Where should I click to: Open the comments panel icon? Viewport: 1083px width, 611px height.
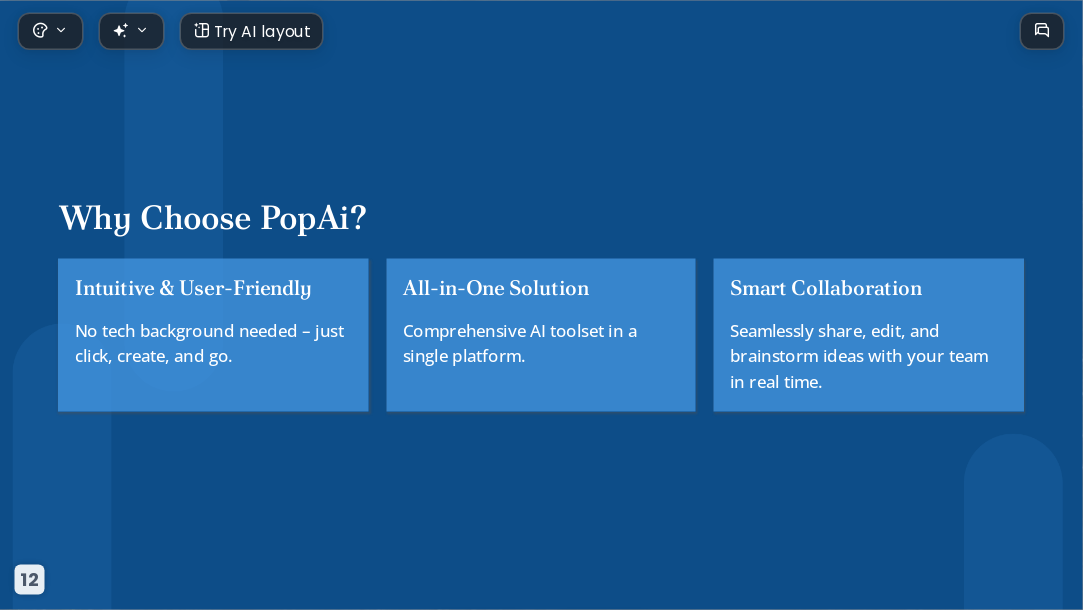click(1042, 31)
